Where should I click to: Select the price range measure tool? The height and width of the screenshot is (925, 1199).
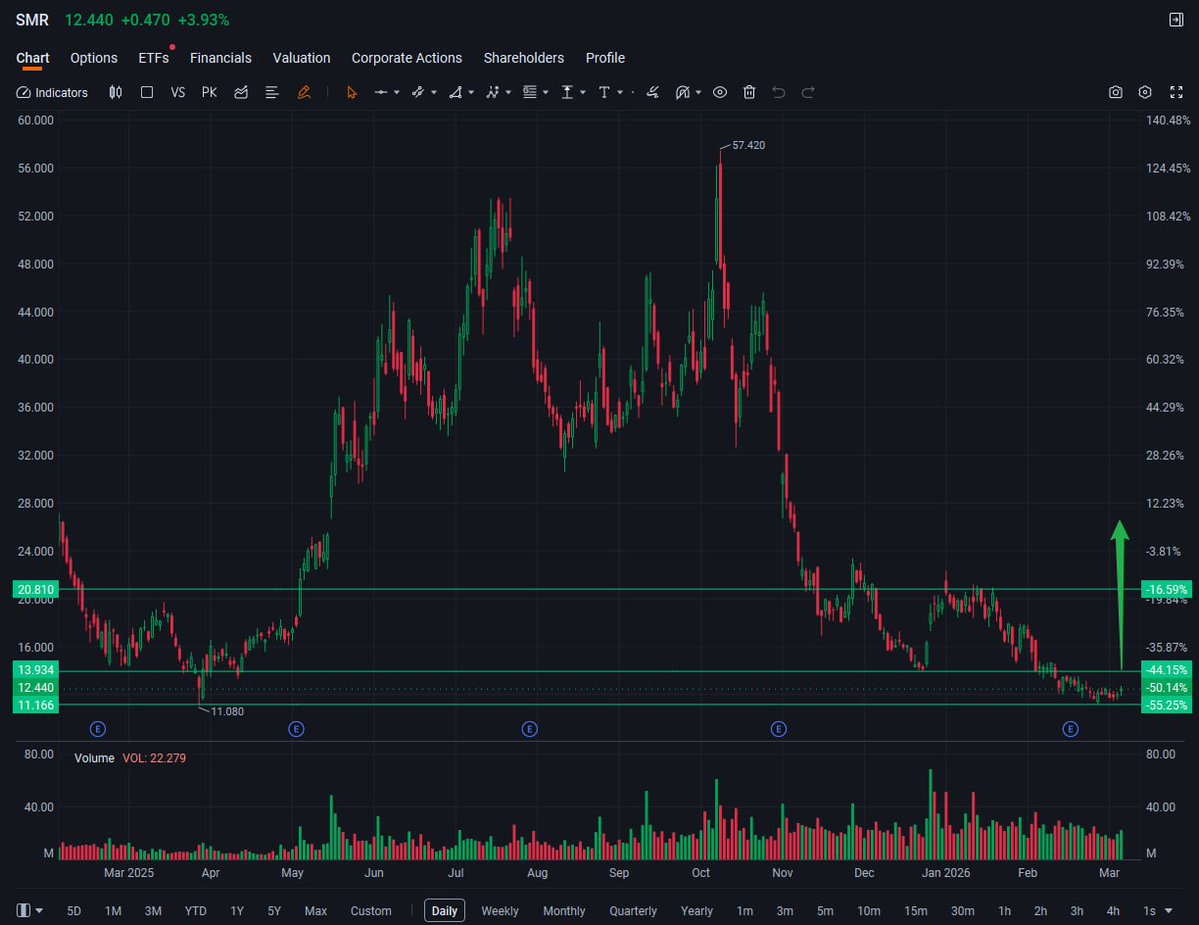pos(567,92)
